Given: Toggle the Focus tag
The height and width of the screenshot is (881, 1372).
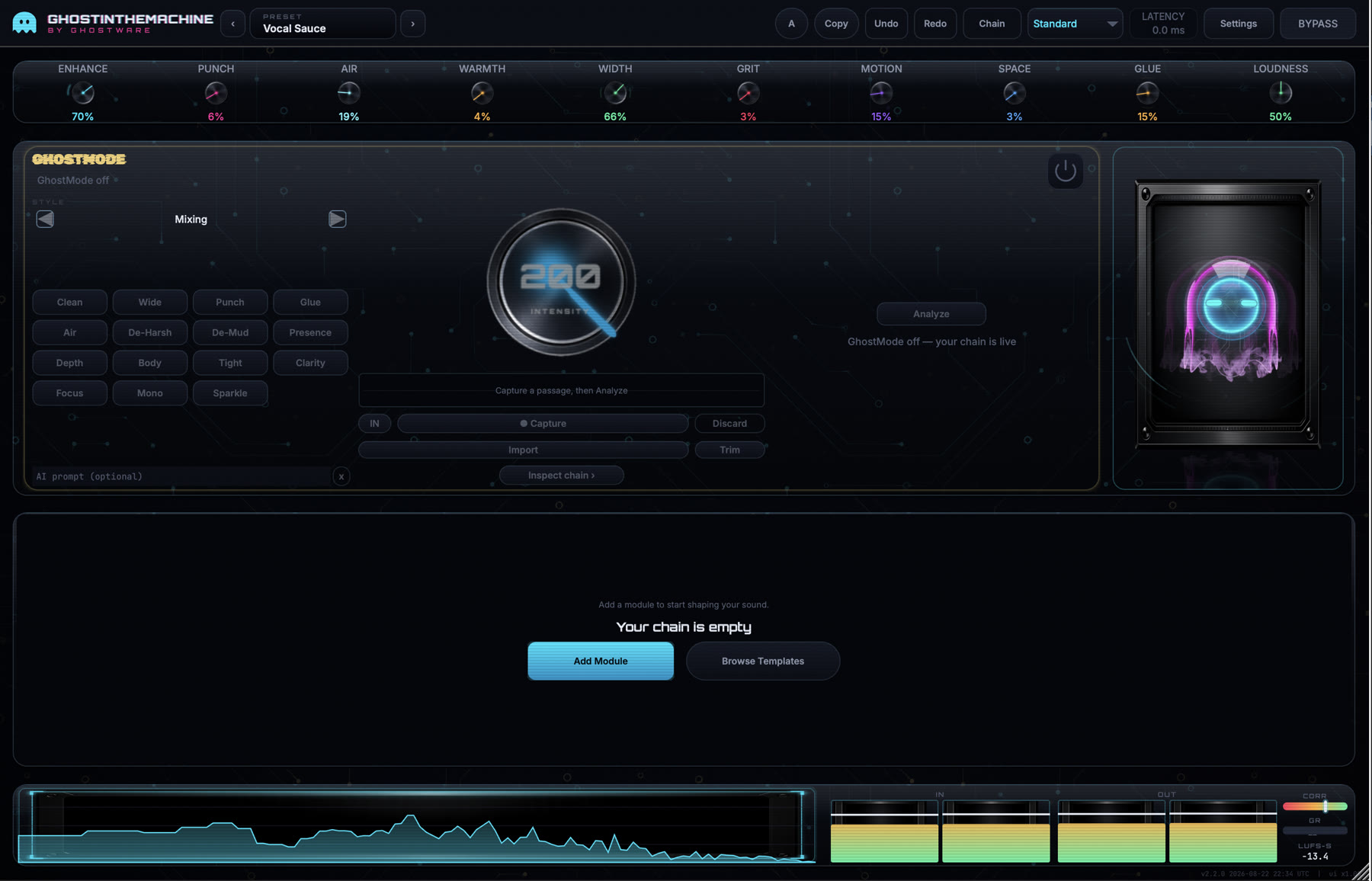Looking at the screenshot, I should click(69, 393).
